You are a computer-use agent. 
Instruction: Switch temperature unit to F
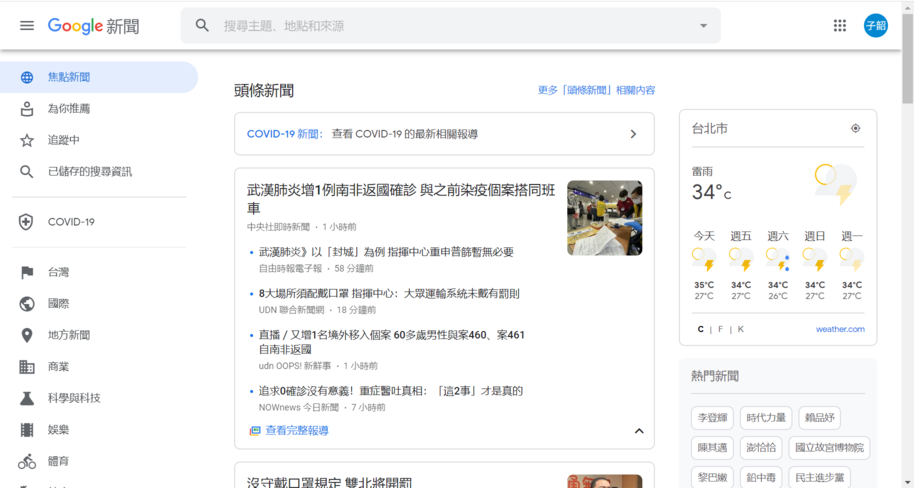[720, 329]
